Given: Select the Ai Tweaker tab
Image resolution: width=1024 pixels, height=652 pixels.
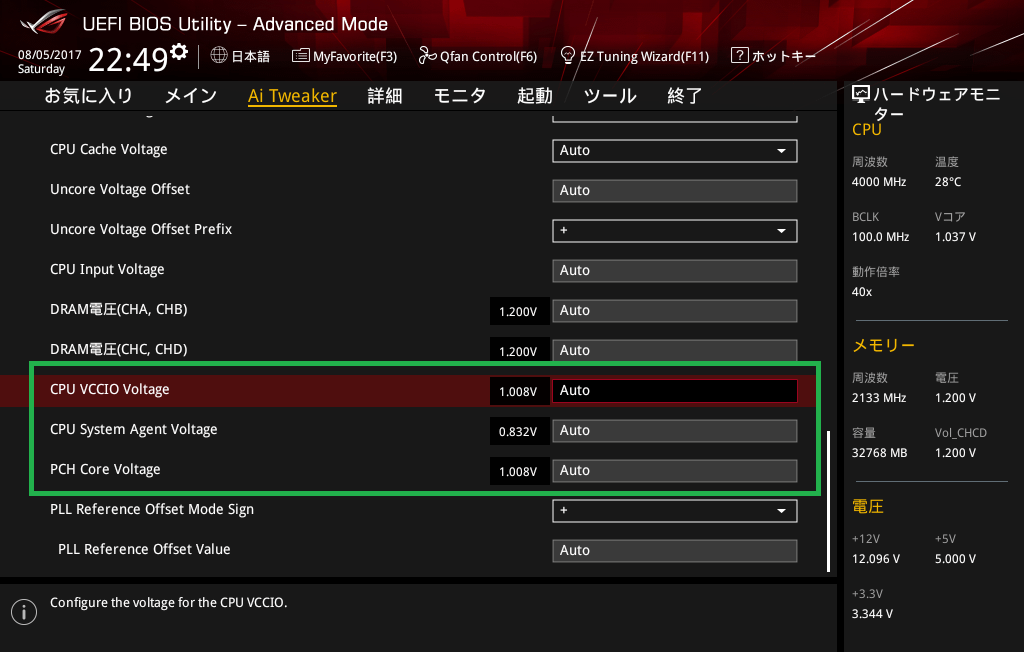Looking at the screenshot, I should (x=292, y=96).
